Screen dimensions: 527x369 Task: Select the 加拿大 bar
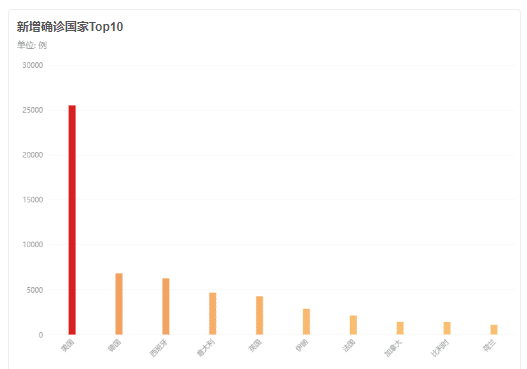point(400,328)
